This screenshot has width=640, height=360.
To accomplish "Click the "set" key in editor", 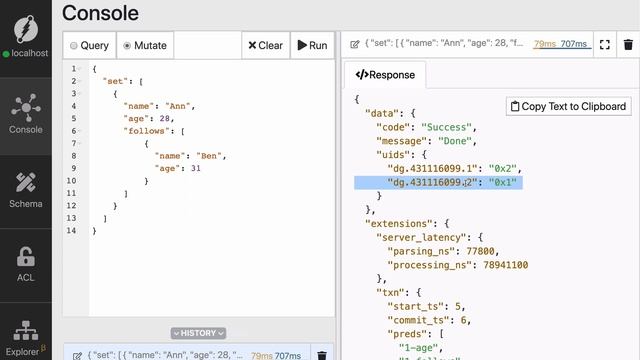I will (115, 81).
